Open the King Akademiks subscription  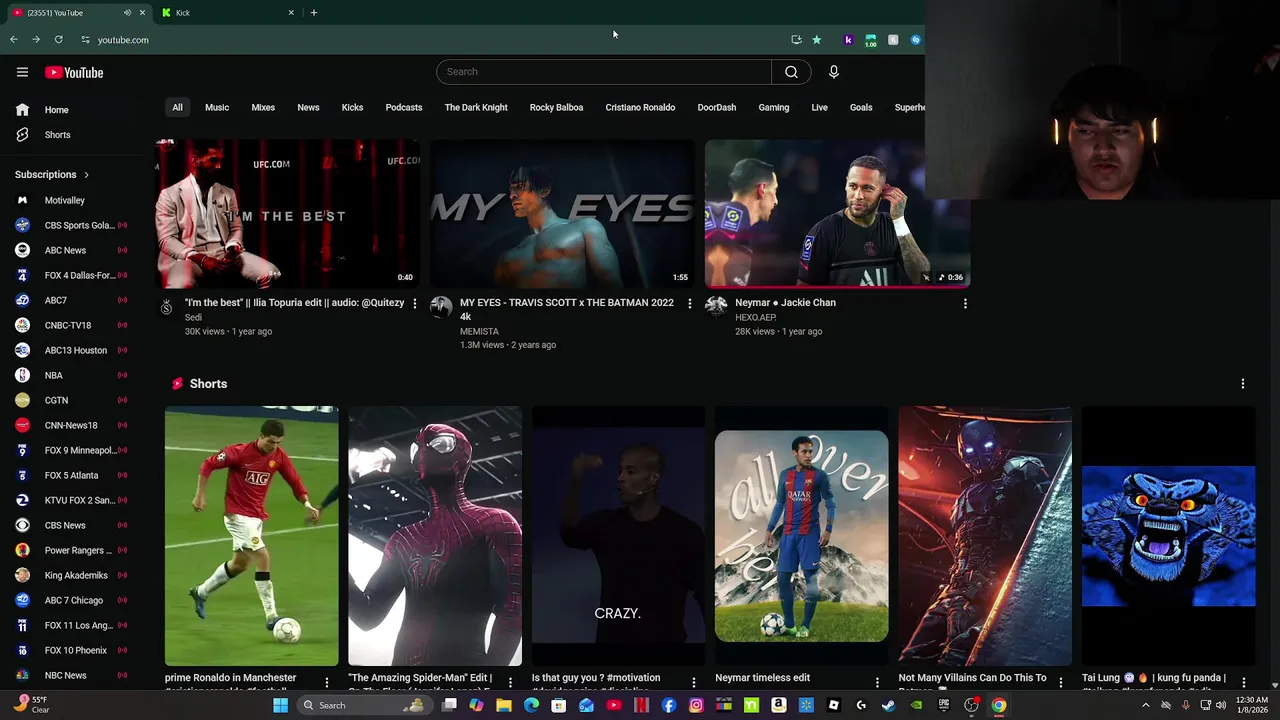[73, 575]
